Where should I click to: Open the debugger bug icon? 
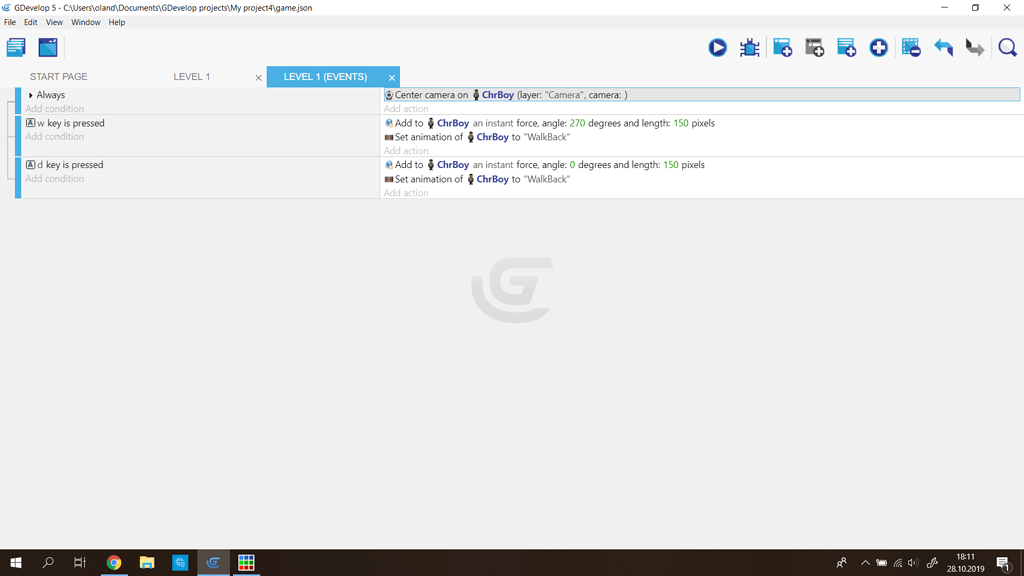point(750,48)
